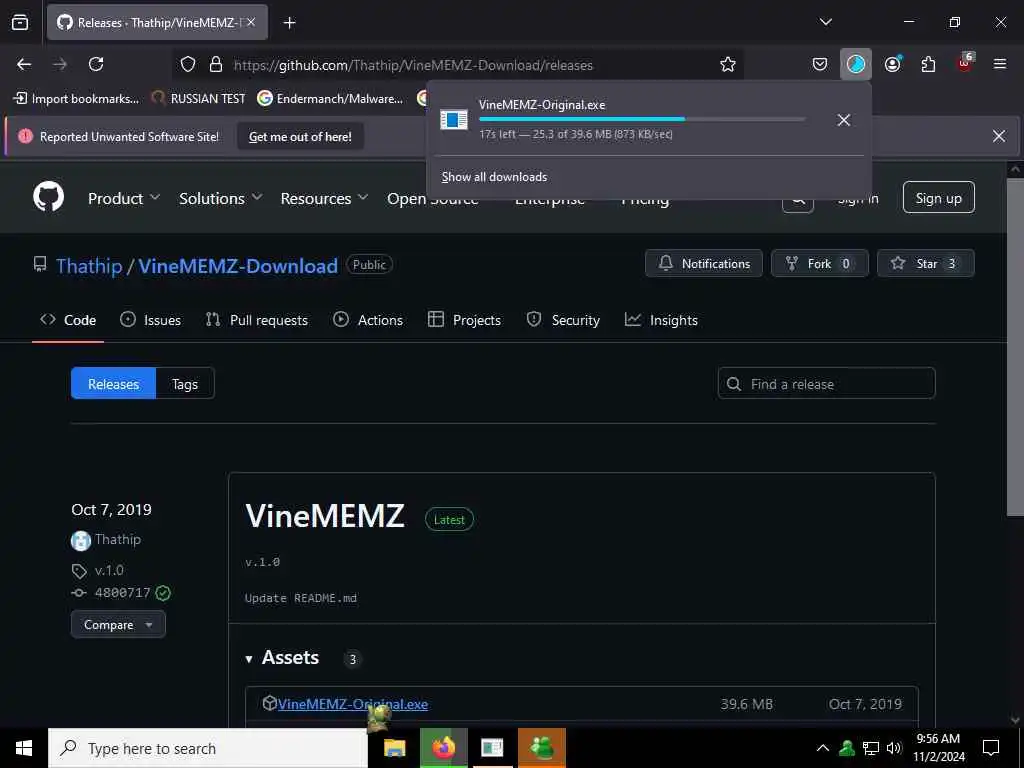1024x768 pixels.
Task: Switch to the Code repository tab
Action: point(68,320)
